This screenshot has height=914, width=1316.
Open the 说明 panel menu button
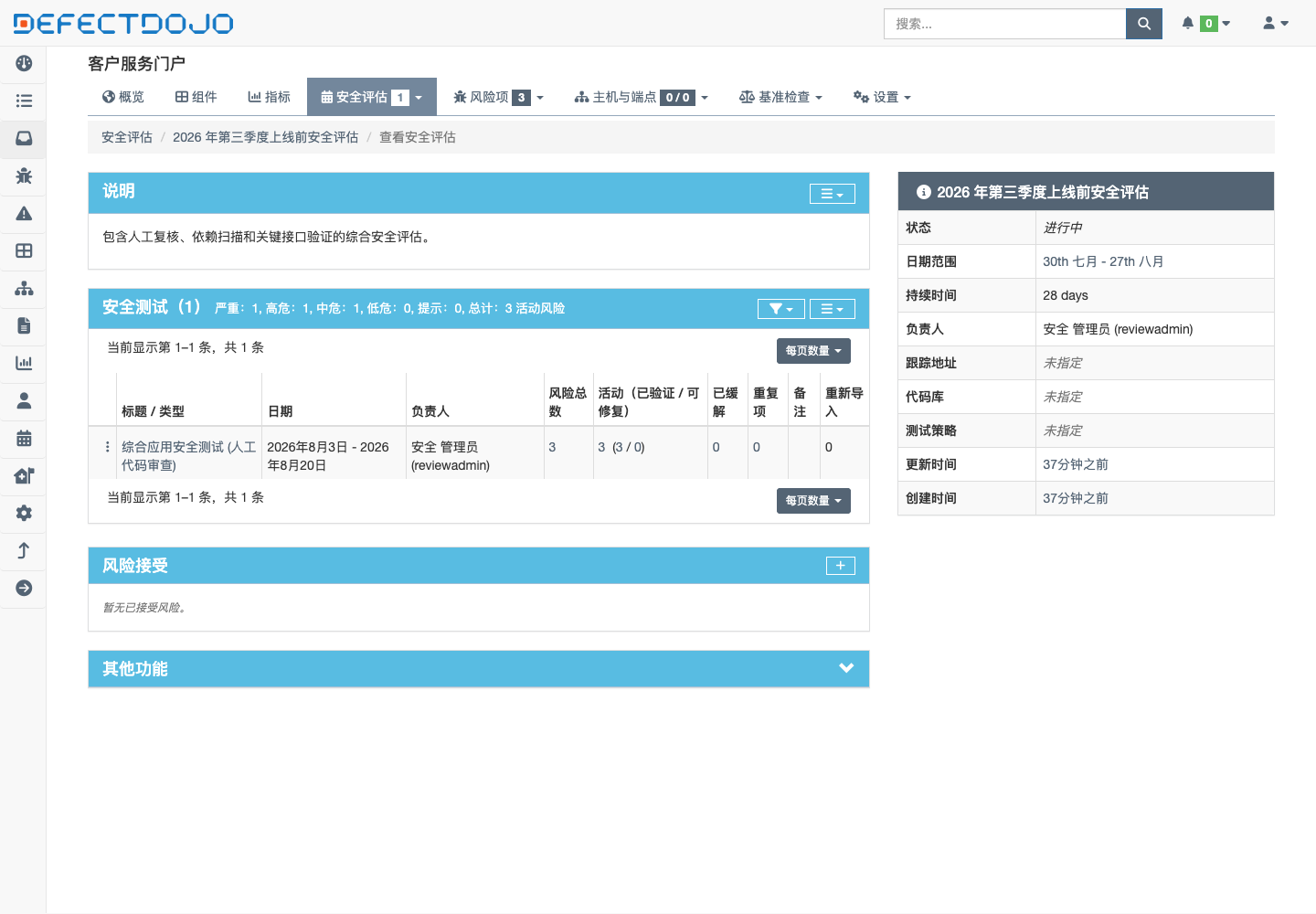833,194
